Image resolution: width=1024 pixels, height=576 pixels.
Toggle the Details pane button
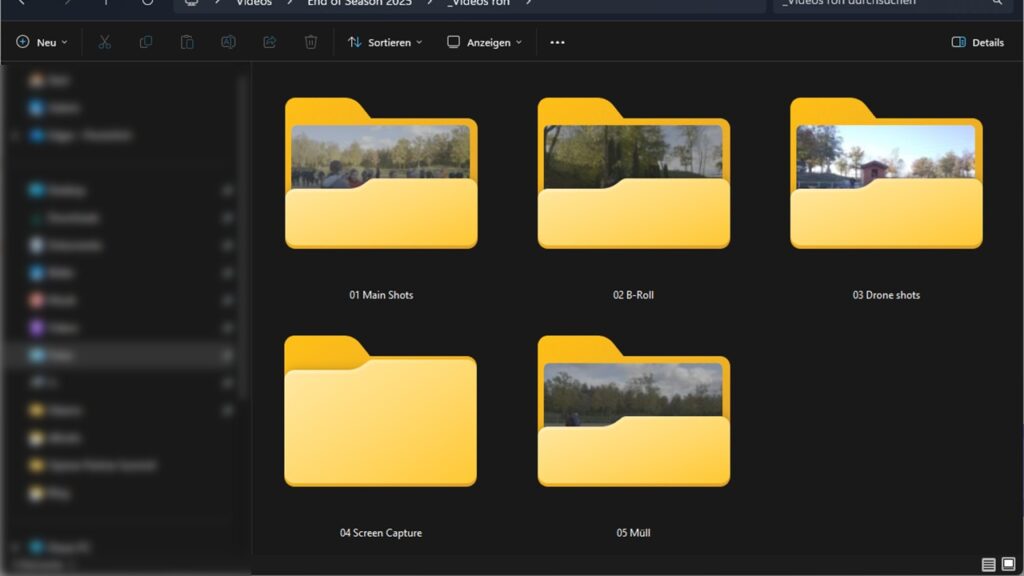(x=978, y=42)
